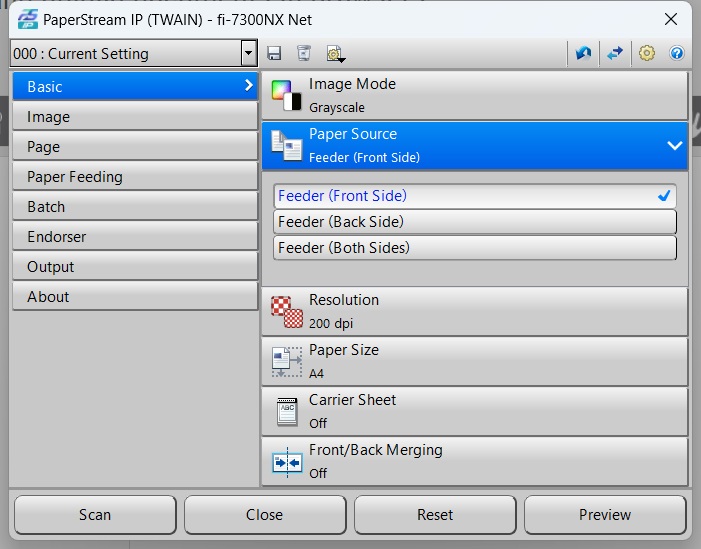Expand the Paper Size setting
Viewport: 701px width, 549px height.
pyautogui.click(x=474, y=361)
